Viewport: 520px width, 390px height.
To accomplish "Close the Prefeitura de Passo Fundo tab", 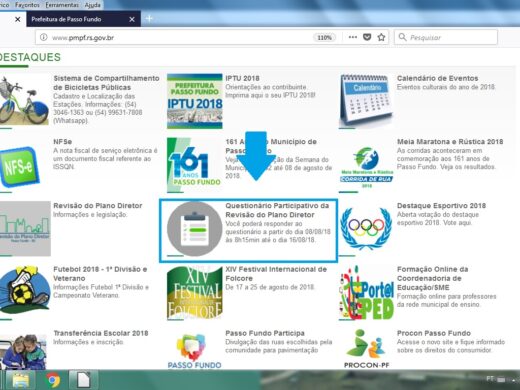I will 132,19.
